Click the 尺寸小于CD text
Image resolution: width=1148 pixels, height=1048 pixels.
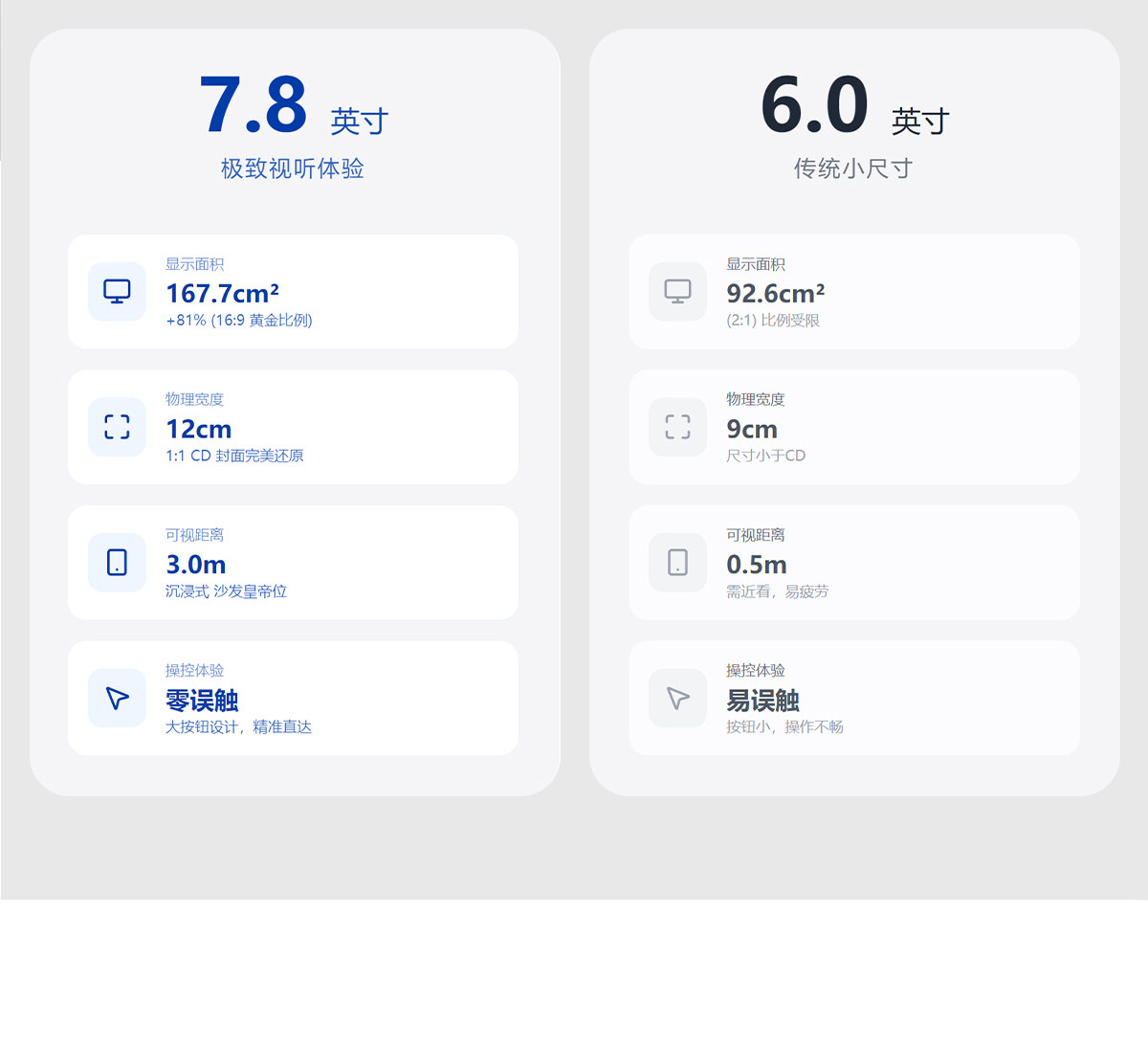(x=766, y=456)
